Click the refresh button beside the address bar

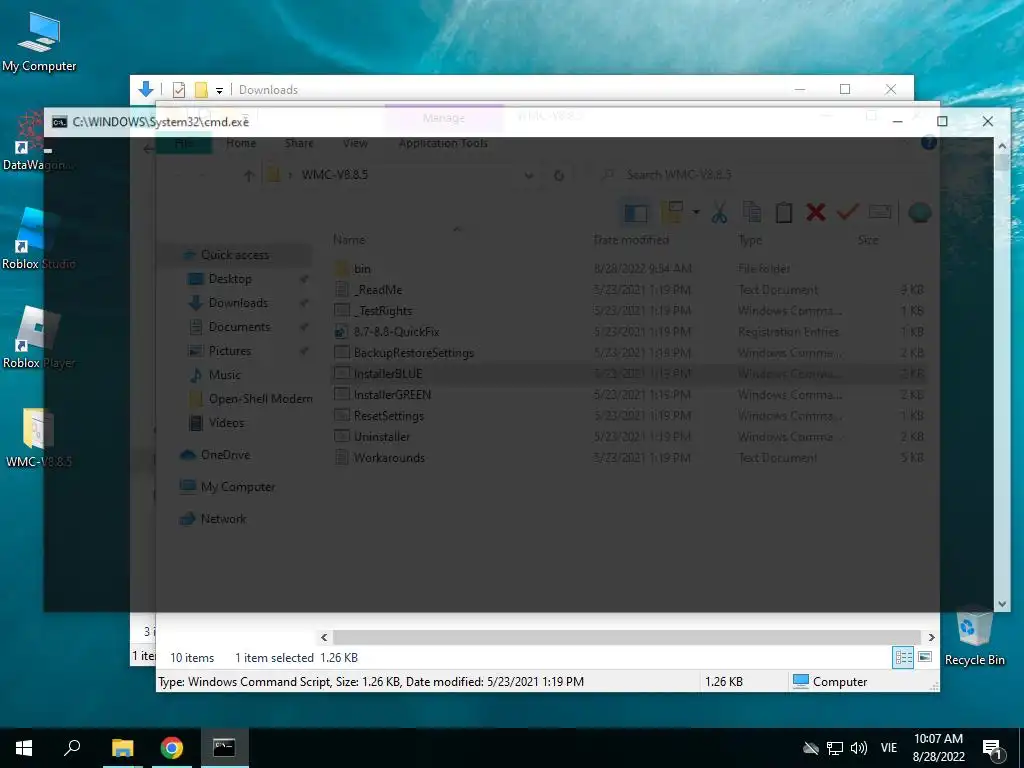click(559, 175)
